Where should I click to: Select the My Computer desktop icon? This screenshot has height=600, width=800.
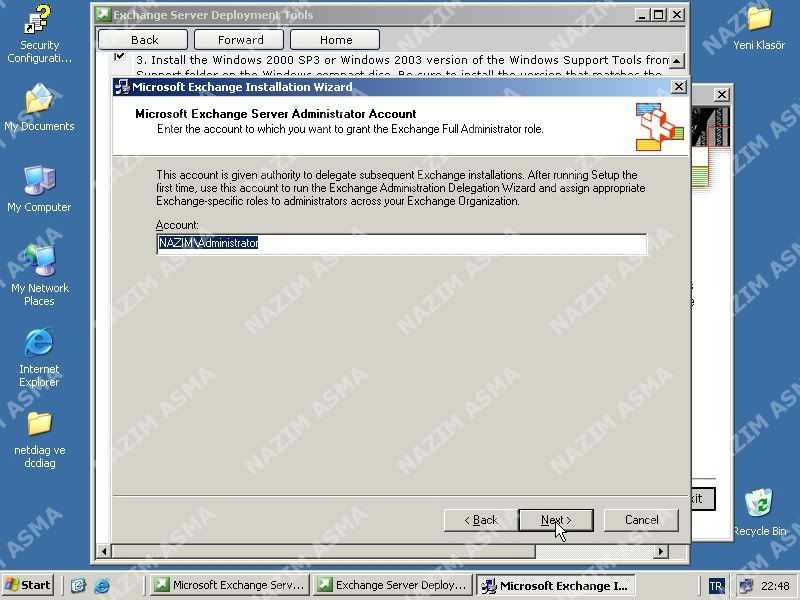39,189
